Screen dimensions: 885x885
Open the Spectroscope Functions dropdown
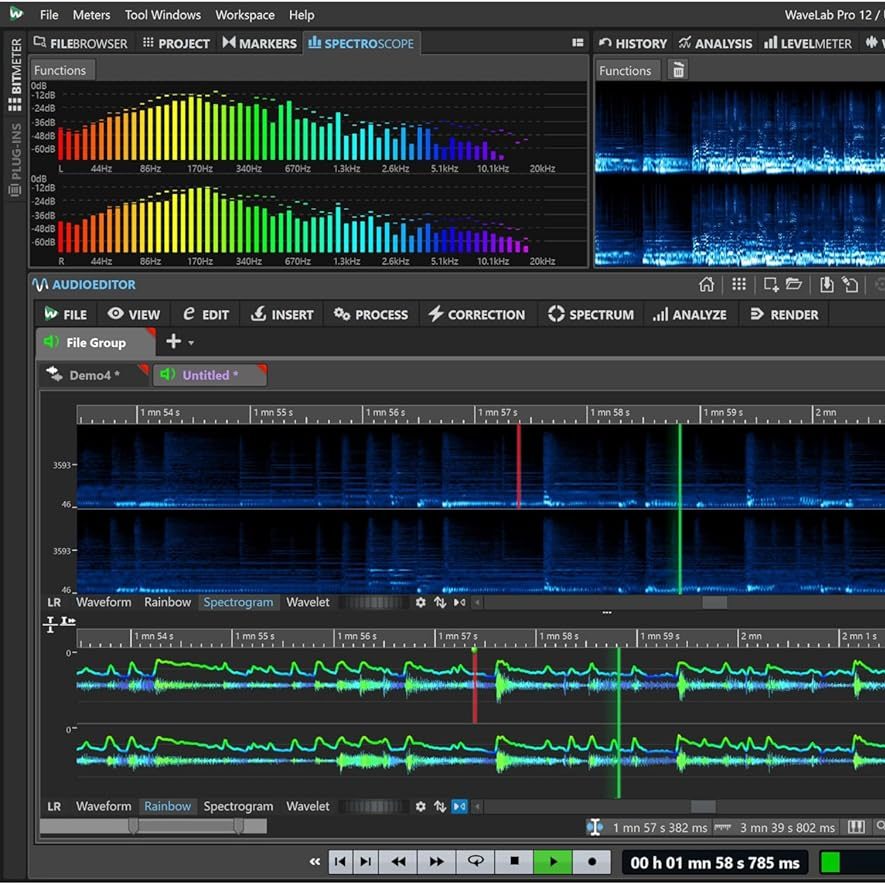coord(60,70)
